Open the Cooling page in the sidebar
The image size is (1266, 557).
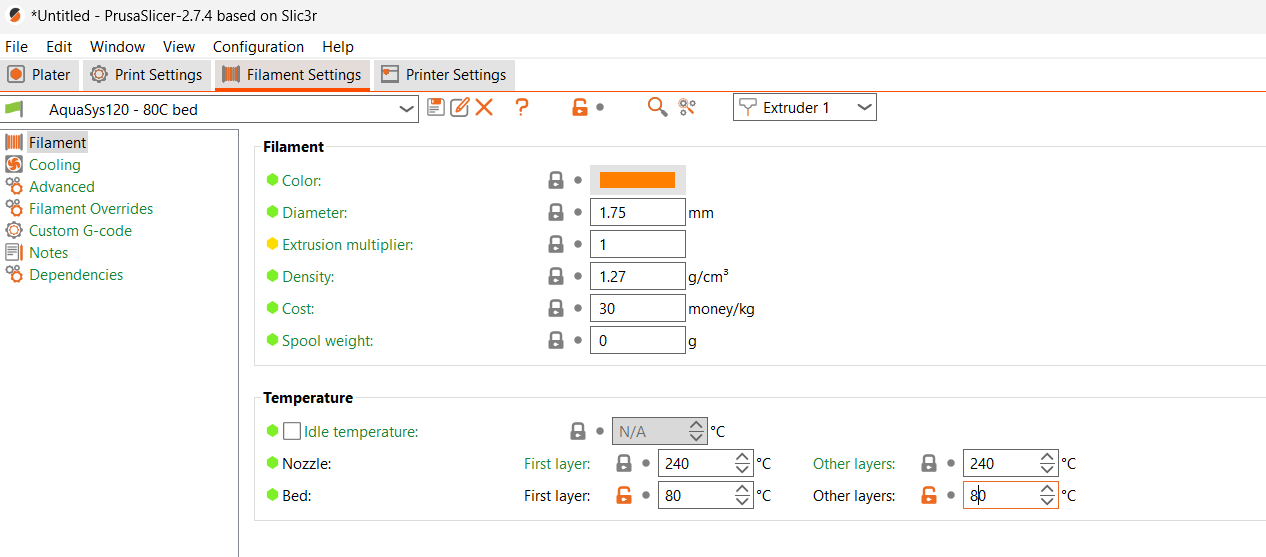tap(55, 165)
